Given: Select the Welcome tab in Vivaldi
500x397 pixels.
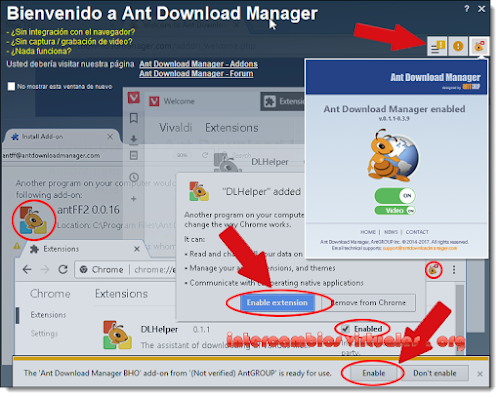Looking at the screenshot, I should coord(172,101).
